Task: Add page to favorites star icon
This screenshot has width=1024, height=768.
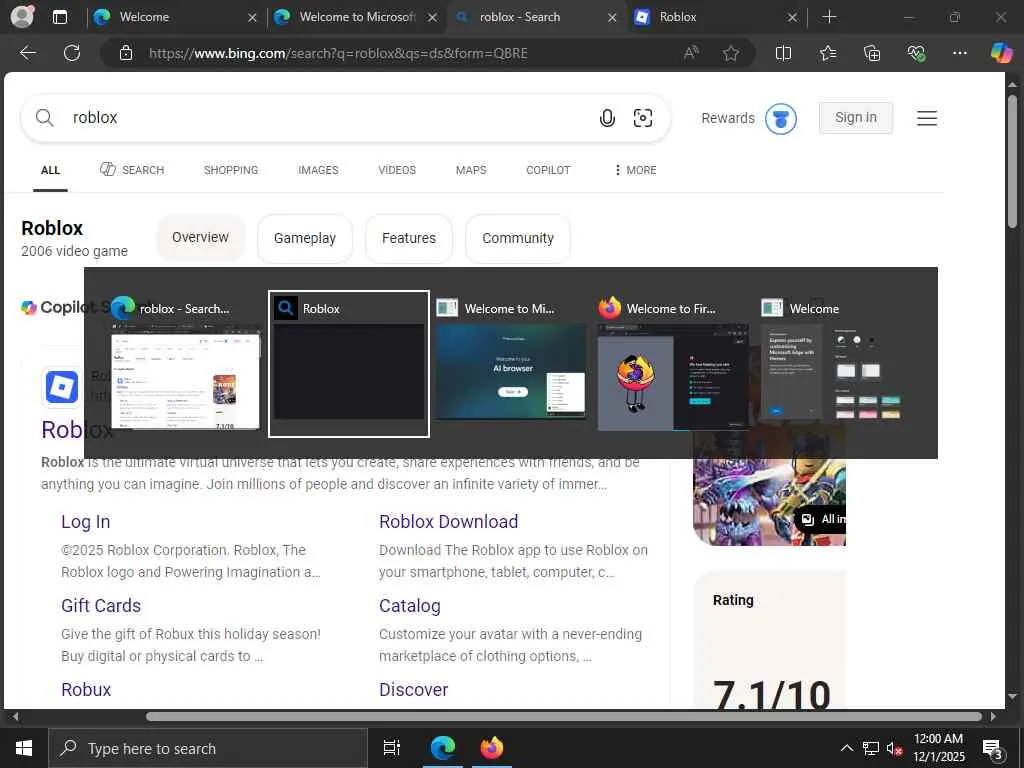Action: [x=731, y=53]
